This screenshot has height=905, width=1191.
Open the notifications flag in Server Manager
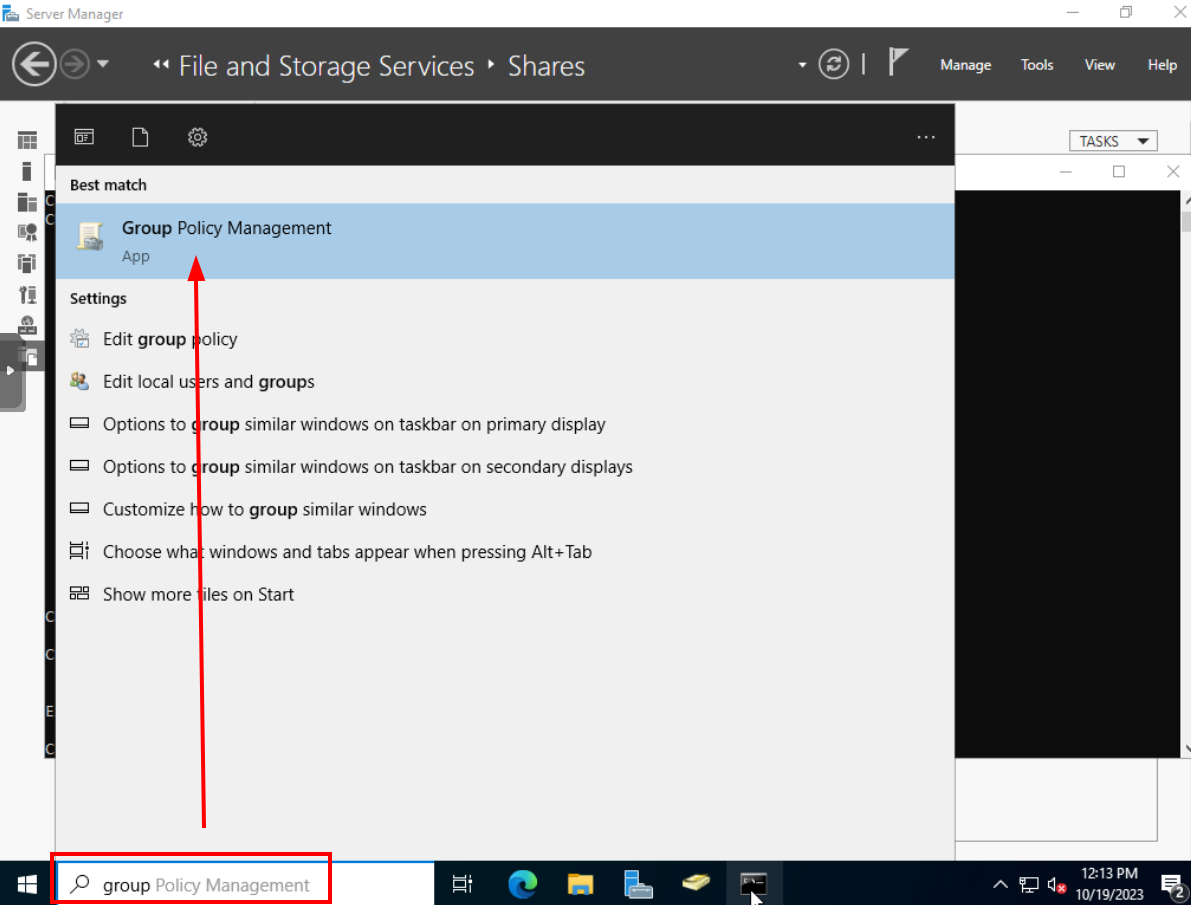tap(898, 64)
